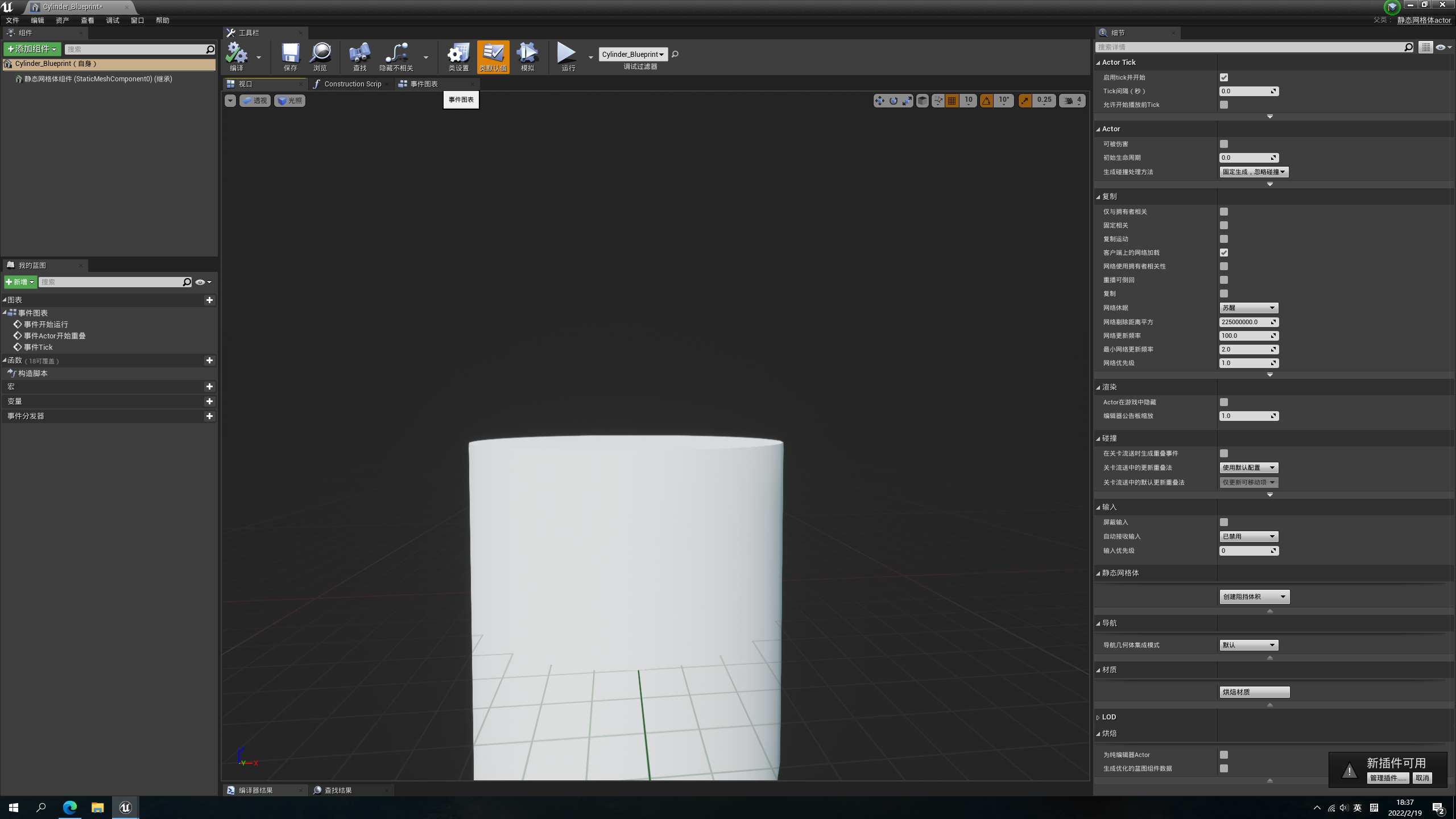Select the scale gizmo tool in viewport
Image resolution: width=1456 pixels, height=819 pixels.
[x=907, y=101]
